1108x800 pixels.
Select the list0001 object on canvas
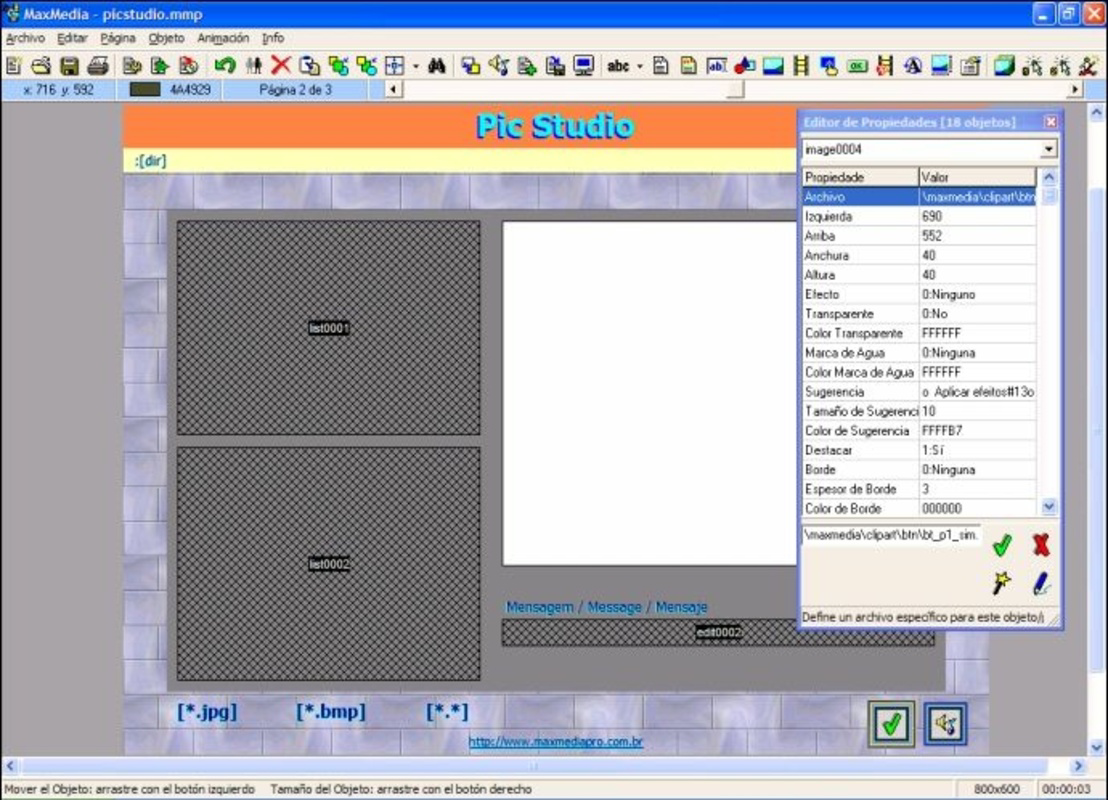(x=329, y=328)
